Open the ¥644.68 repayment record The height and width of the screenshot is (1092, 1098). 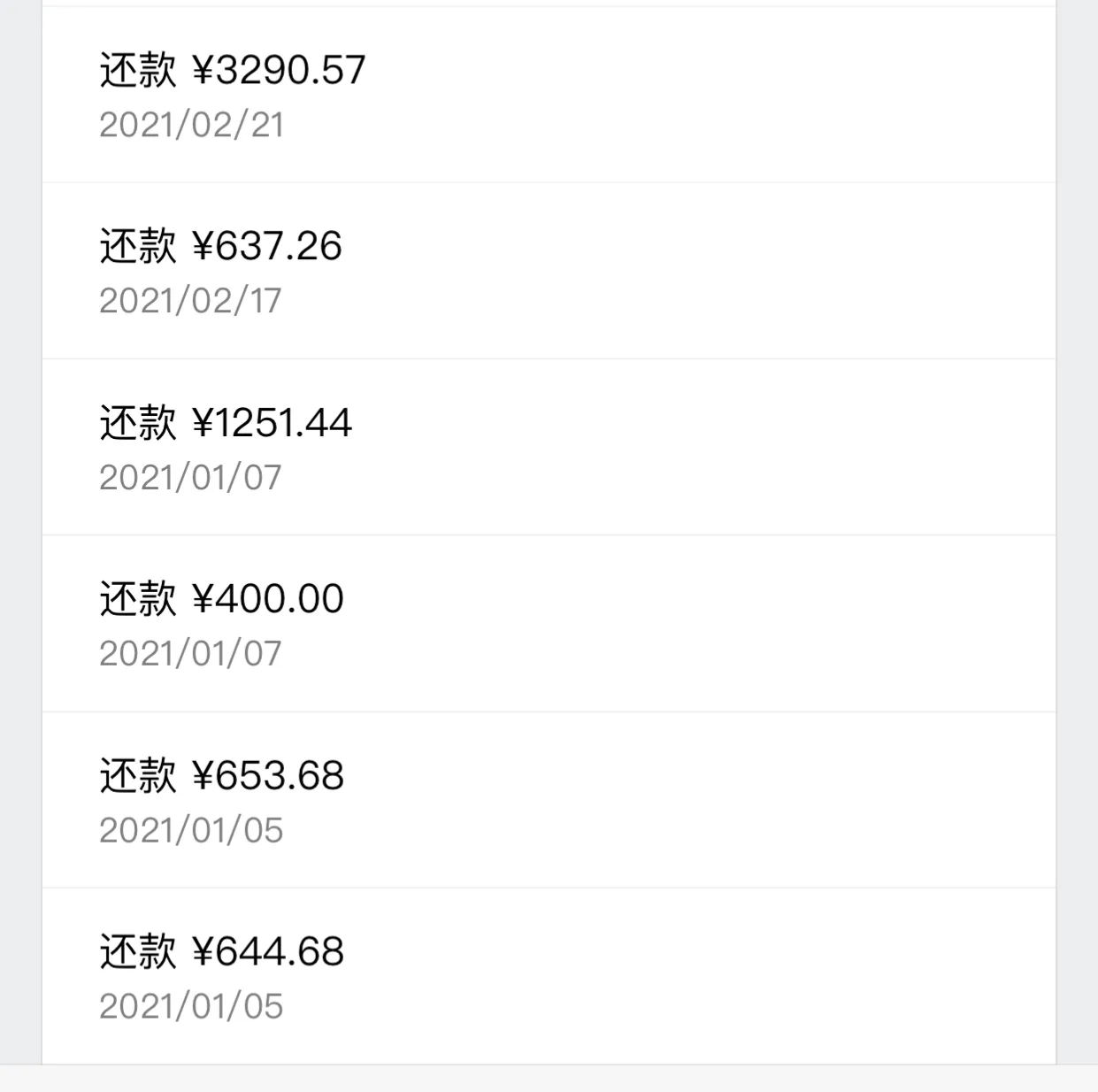(549, 975)
